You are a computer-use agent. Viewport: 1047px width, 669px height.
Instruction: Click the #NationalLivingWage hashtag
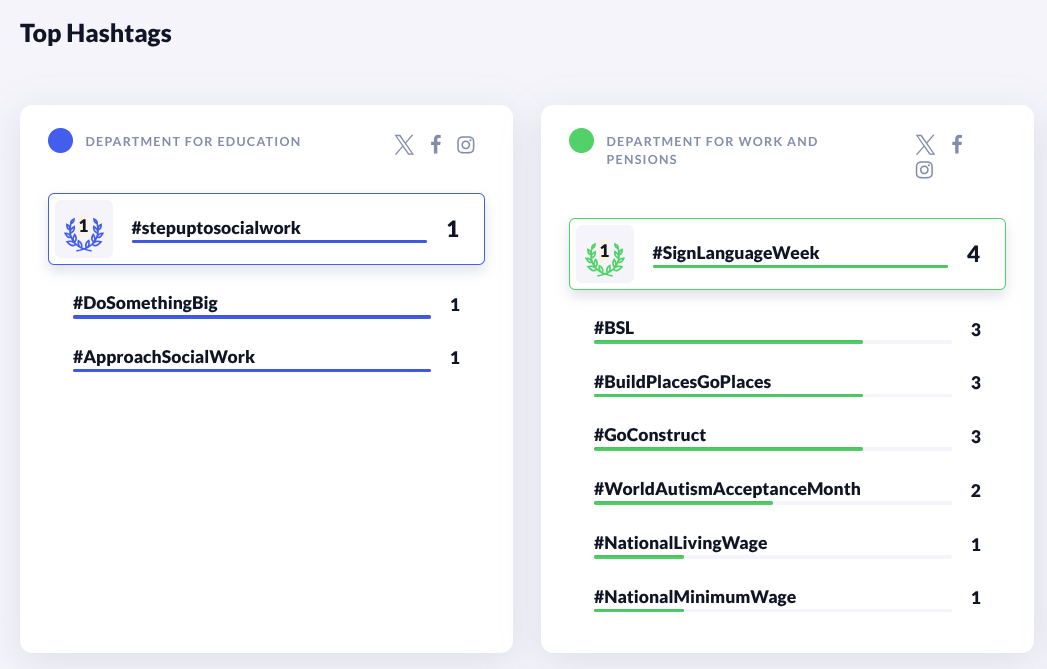(x=681, y=543)
